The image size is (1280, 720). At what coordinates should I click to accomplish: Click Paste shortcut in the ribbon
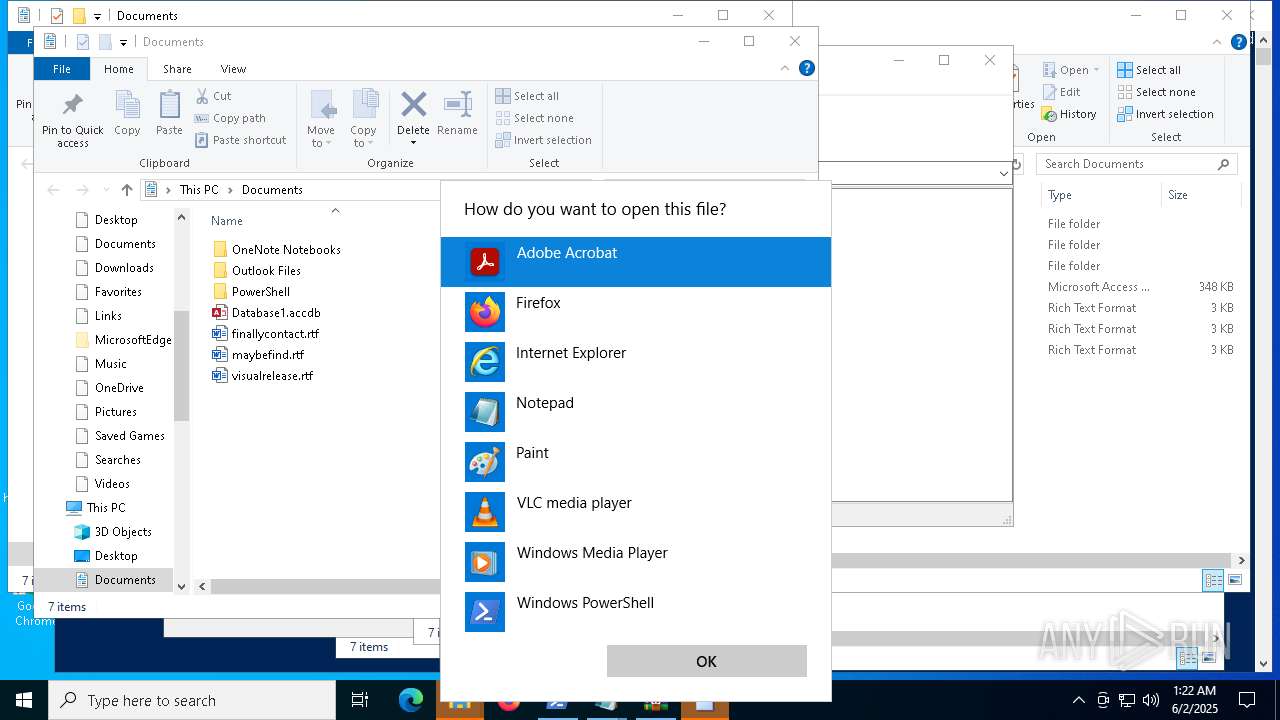click(240, 140)
